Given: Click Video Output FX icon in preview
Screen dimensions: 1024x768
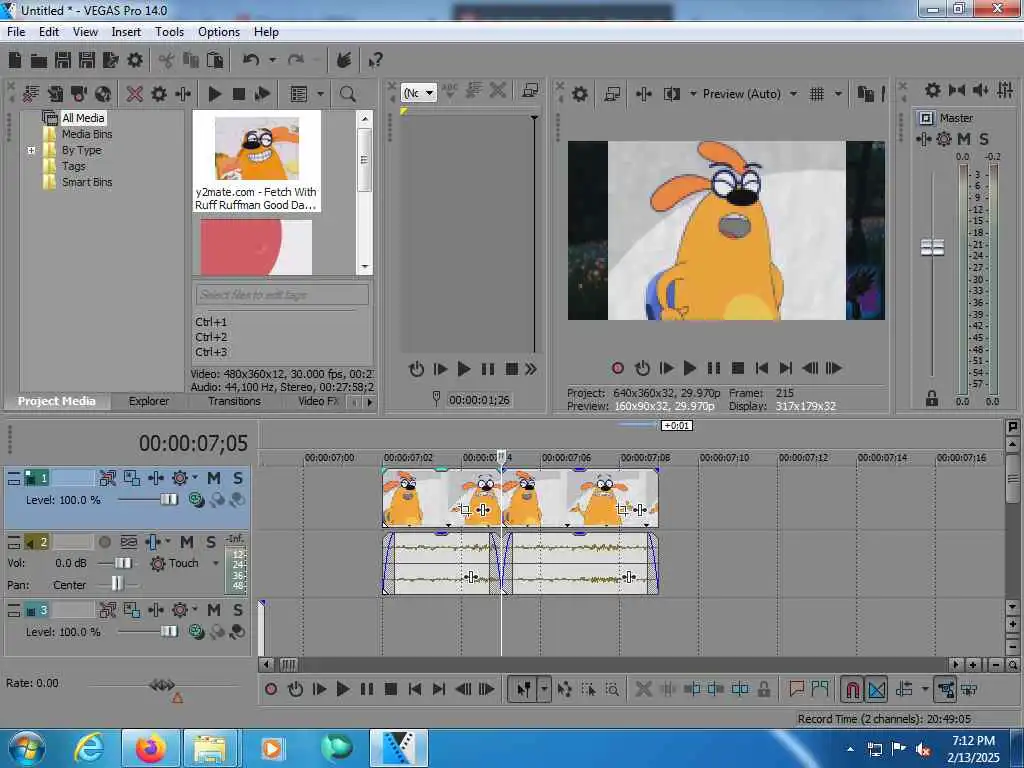Looking at the screenshot, I should pos(644,94).
